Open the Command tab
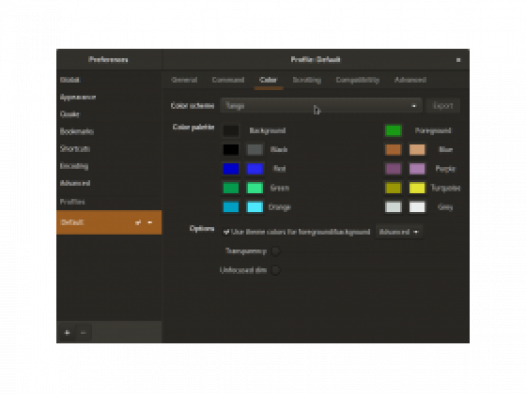This screenshot has height=394, width=526. (x=228, y=80)
